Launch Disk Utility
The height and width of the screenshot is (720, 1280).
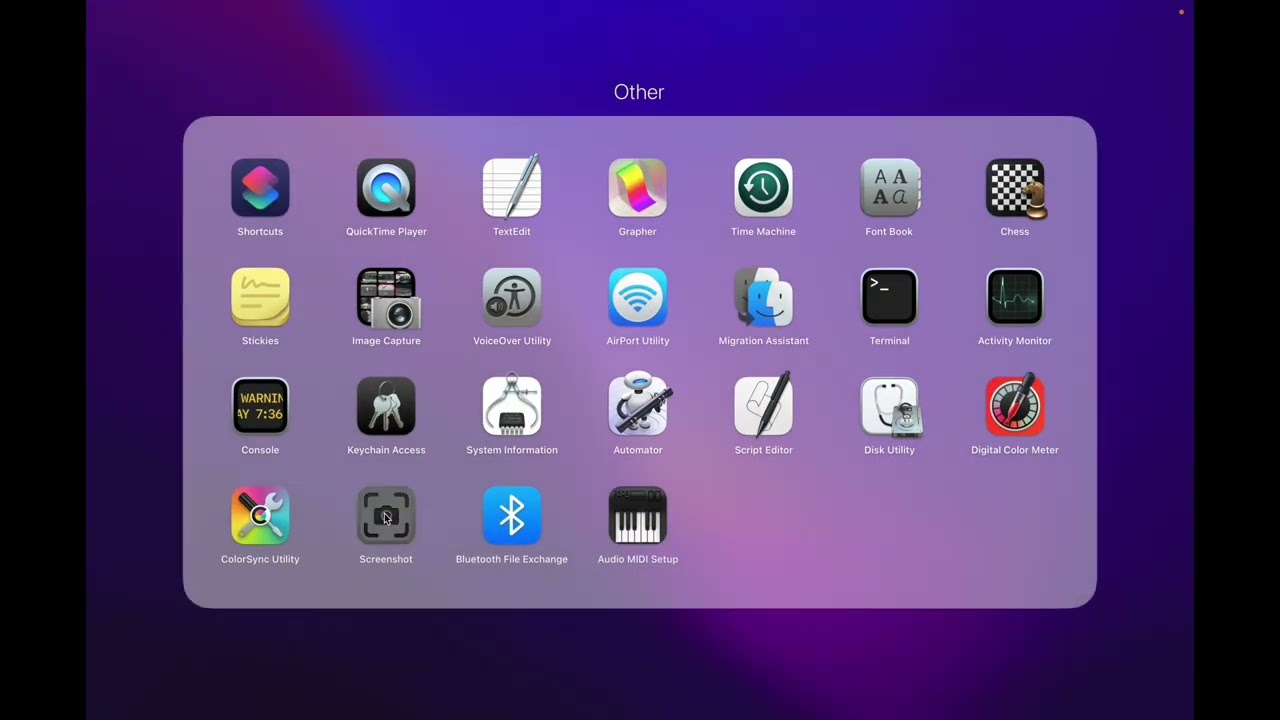click(889, 406)
